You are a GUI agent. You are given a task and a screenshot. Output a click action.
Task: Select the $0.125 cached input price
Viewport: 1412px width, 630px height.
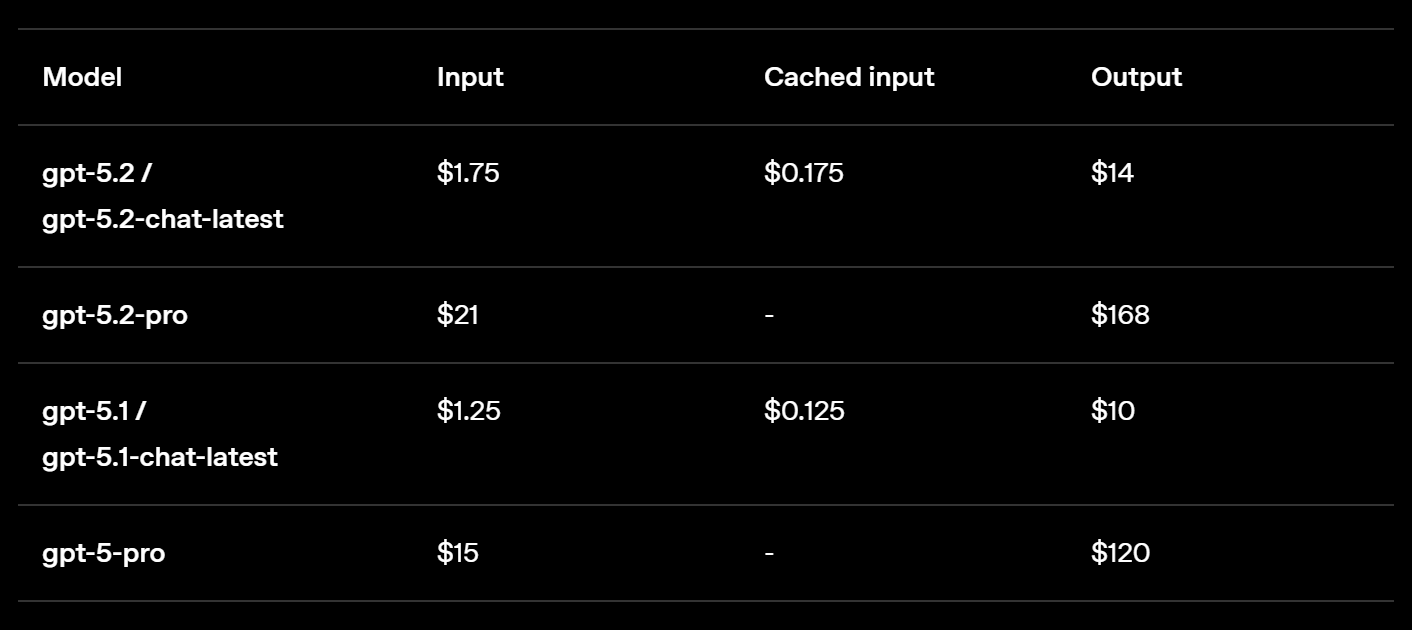tap(804, 411)
